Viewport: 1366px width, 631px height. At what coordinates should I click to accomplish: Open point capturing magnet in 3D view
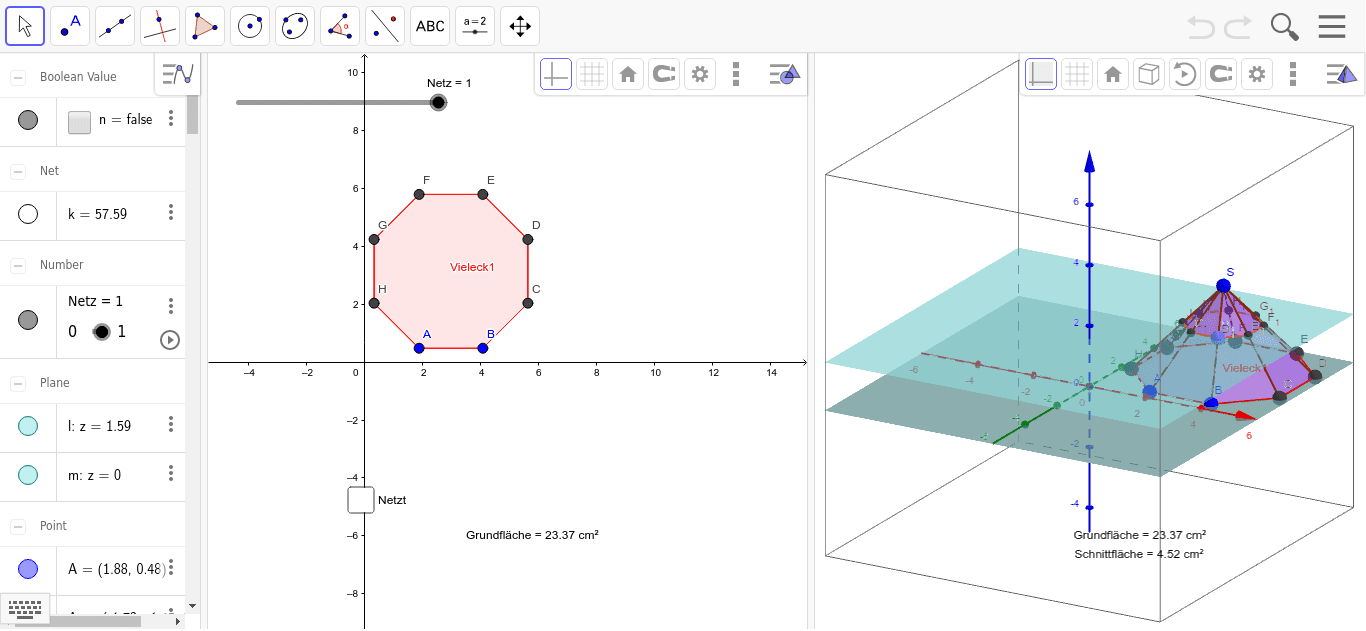(x=1221, y=74)
